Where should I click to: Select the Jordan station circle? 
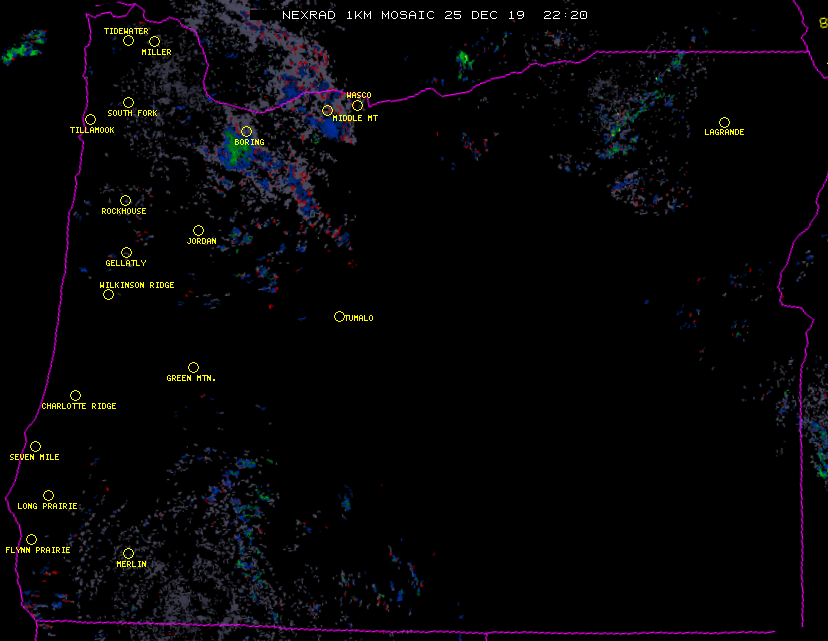click(x=198, y=231)
